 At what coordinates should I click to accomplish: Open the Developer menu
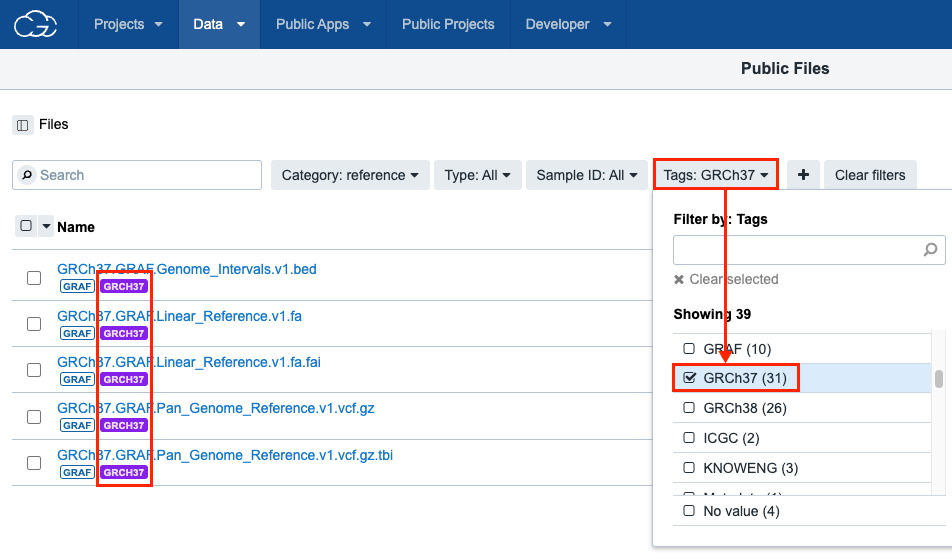(568, 24)
